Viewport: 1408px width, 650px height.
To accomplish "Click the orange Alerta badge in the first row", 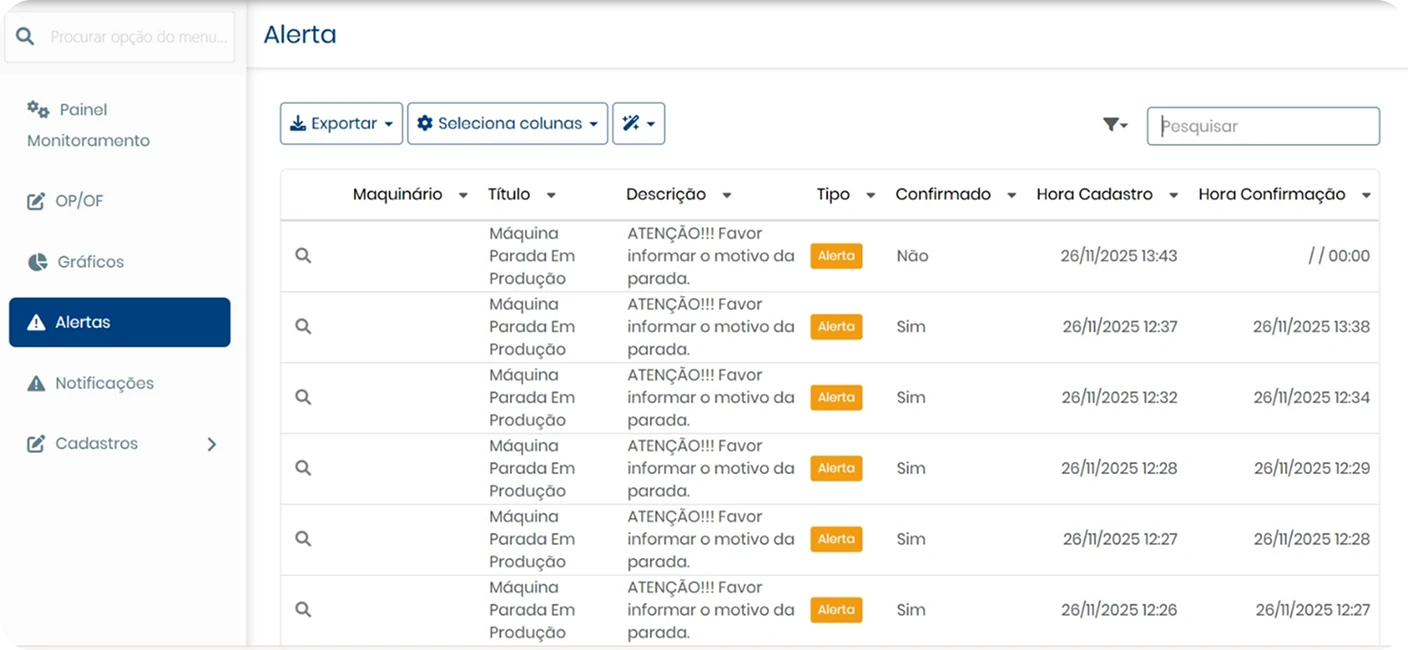I will (x=836, y=256).
